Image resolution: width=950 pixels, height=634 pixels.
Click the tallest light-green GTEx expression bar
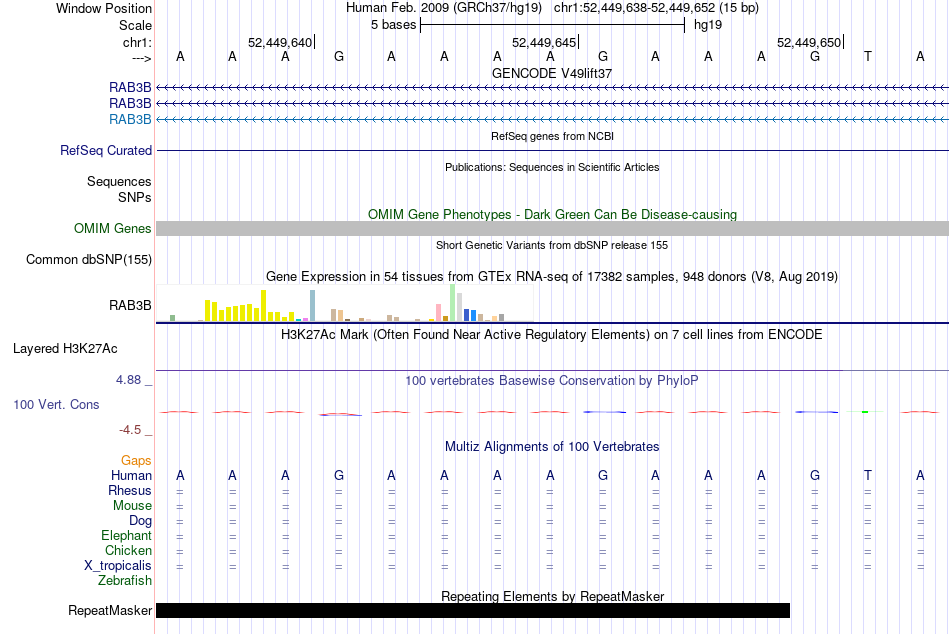tap(453, 302)
